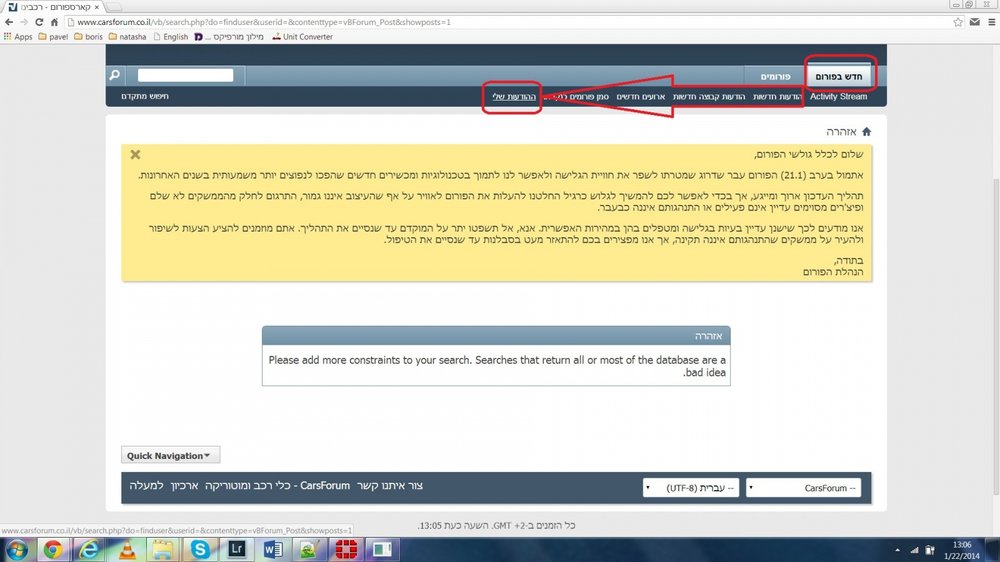The image size is (1000, 562).
Task: Open Skype from the taskbar
Action: tap(200, 549)
